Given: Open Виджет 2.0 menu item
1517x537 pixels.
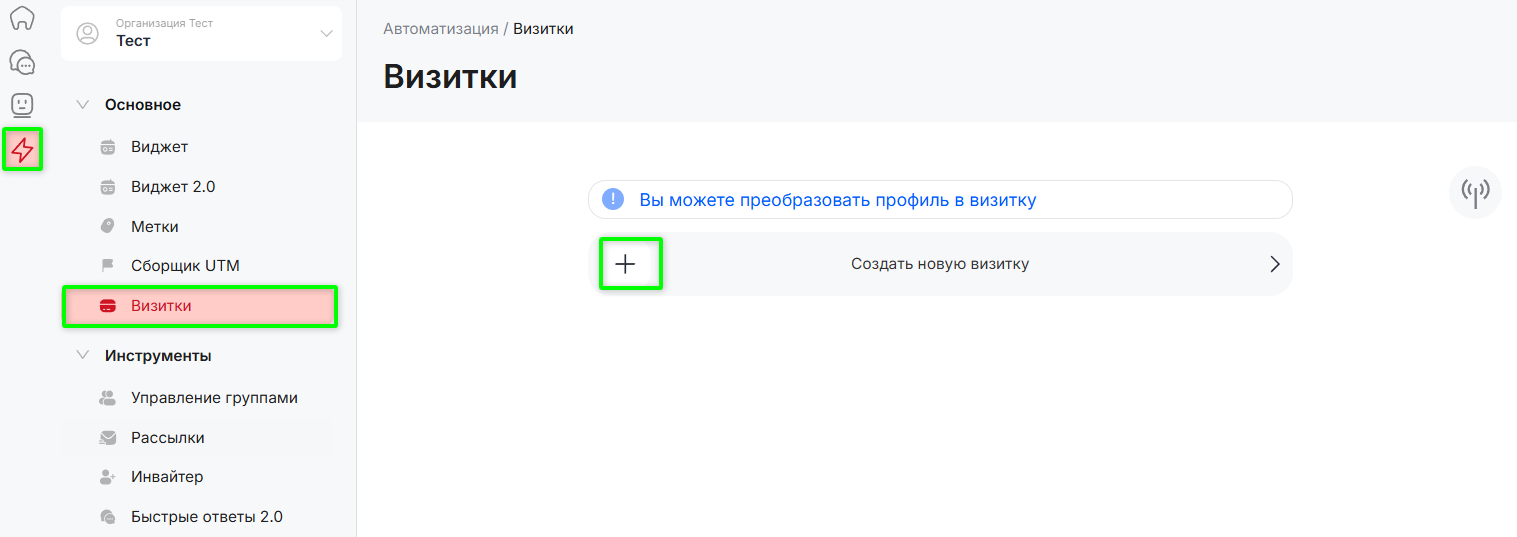Looking at the screenshot, I should (x=172, y=187).
